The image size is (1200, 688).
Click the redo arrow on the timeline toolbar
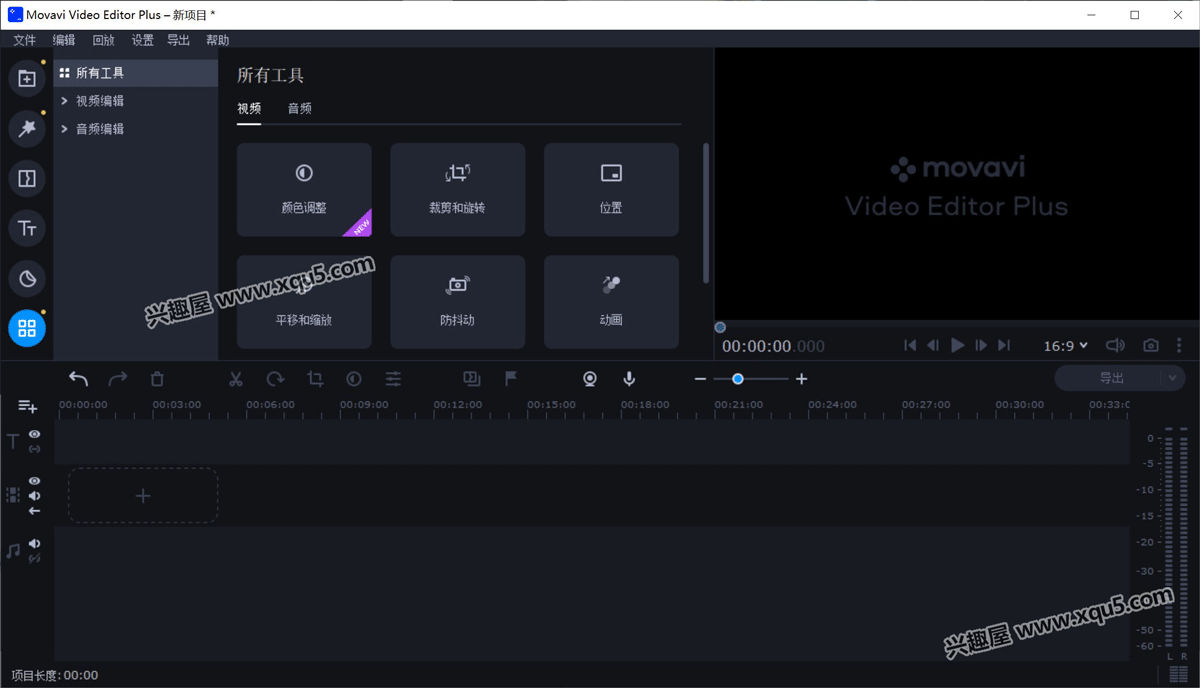click(x=118, y=378)
